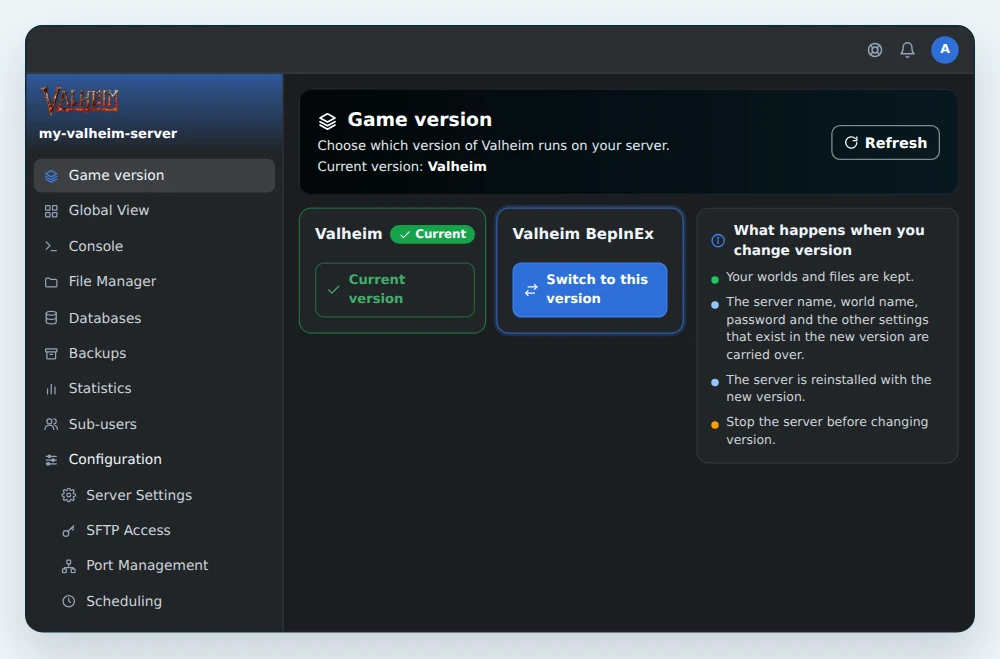
Task: Navigate to Databases
Action: tap(154, 318)
